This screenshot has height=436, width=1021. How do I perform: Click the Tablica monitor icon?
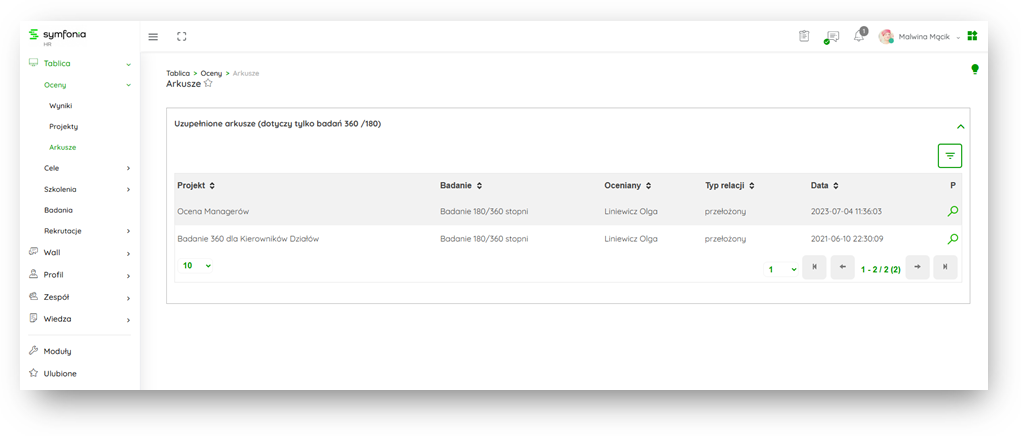click(34, 63)
